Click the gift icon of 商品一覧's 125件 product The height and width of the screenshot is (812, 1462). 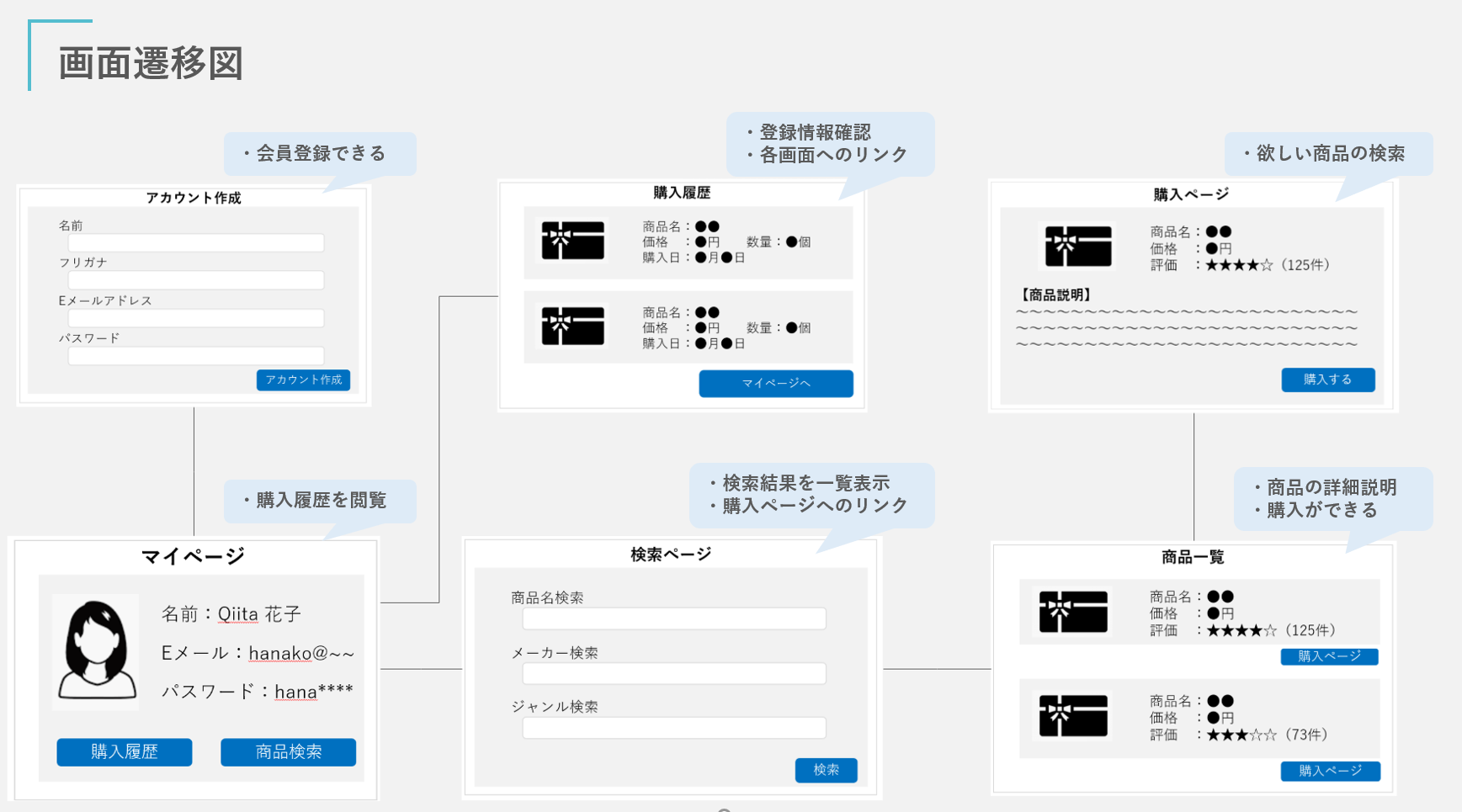[x=1073, y=612]
